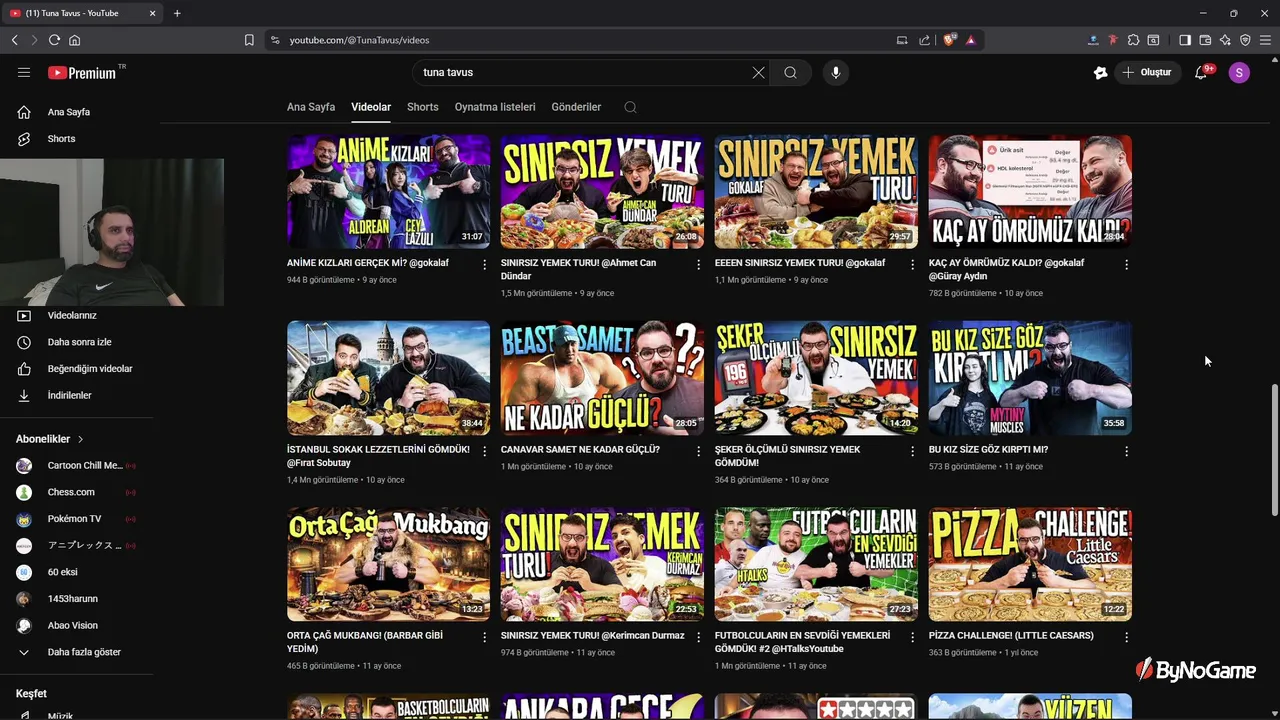Click the magnifier search button

791,72
